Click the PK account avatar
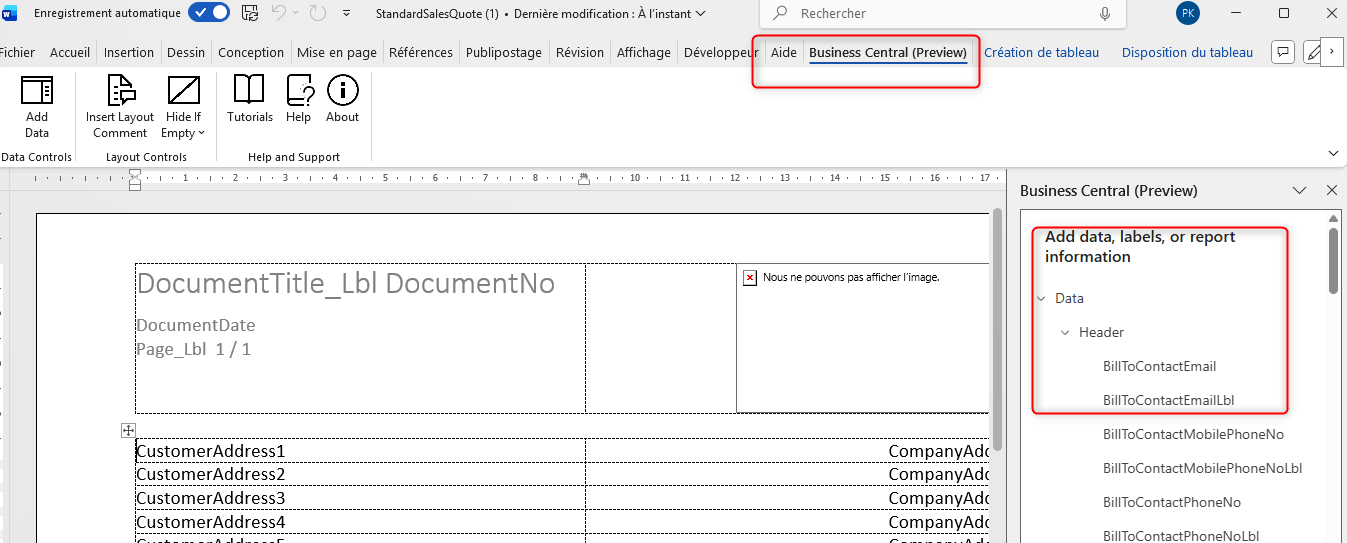 coord(1188,14)
